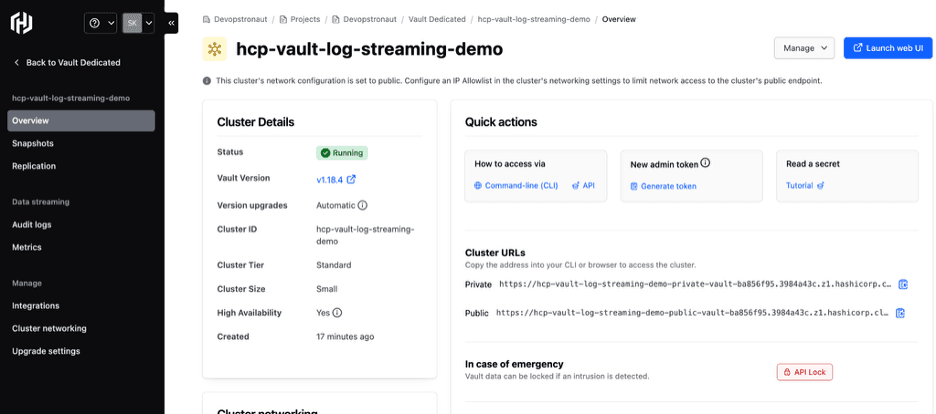Click the info icon next to High Availability
The width and height of the screenshot is (936, 414).
point(337,312)
